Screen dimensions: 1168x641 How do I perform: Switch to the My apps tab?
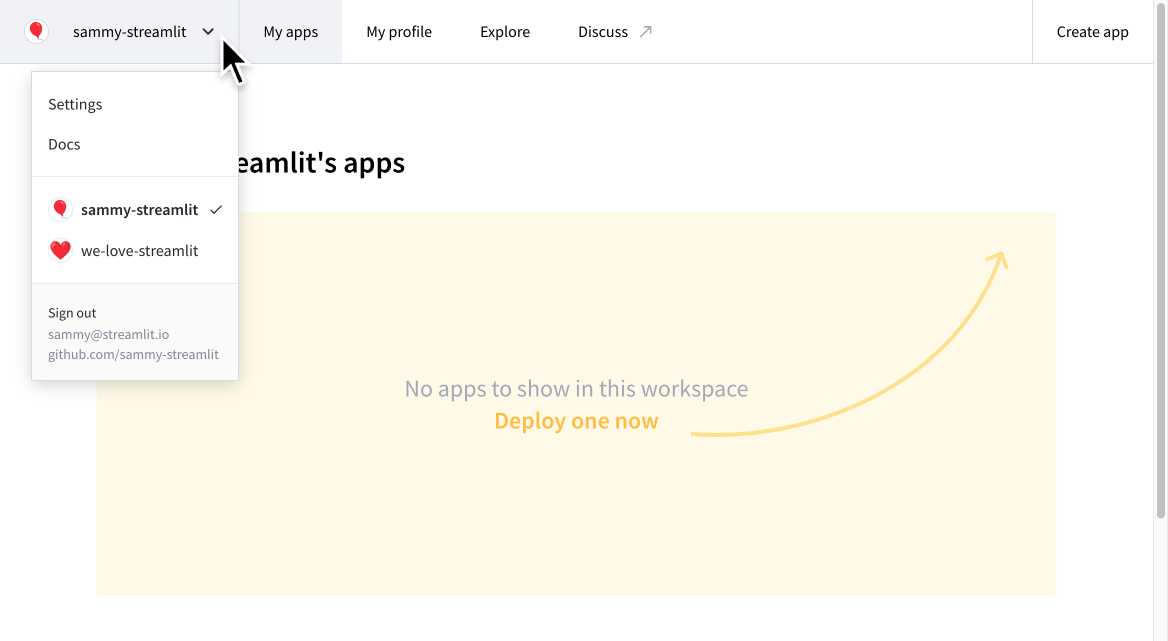point(290,31)
